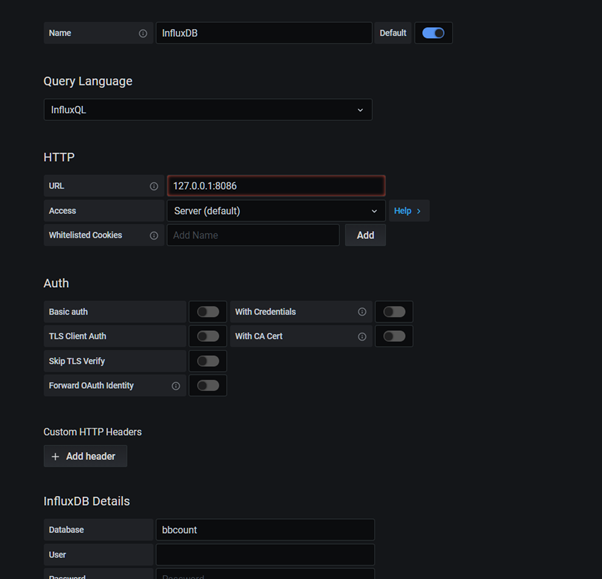The image size is (602, 579).
Task: Switch on With CA Cert toggle
Action: (x=394, y=336)
